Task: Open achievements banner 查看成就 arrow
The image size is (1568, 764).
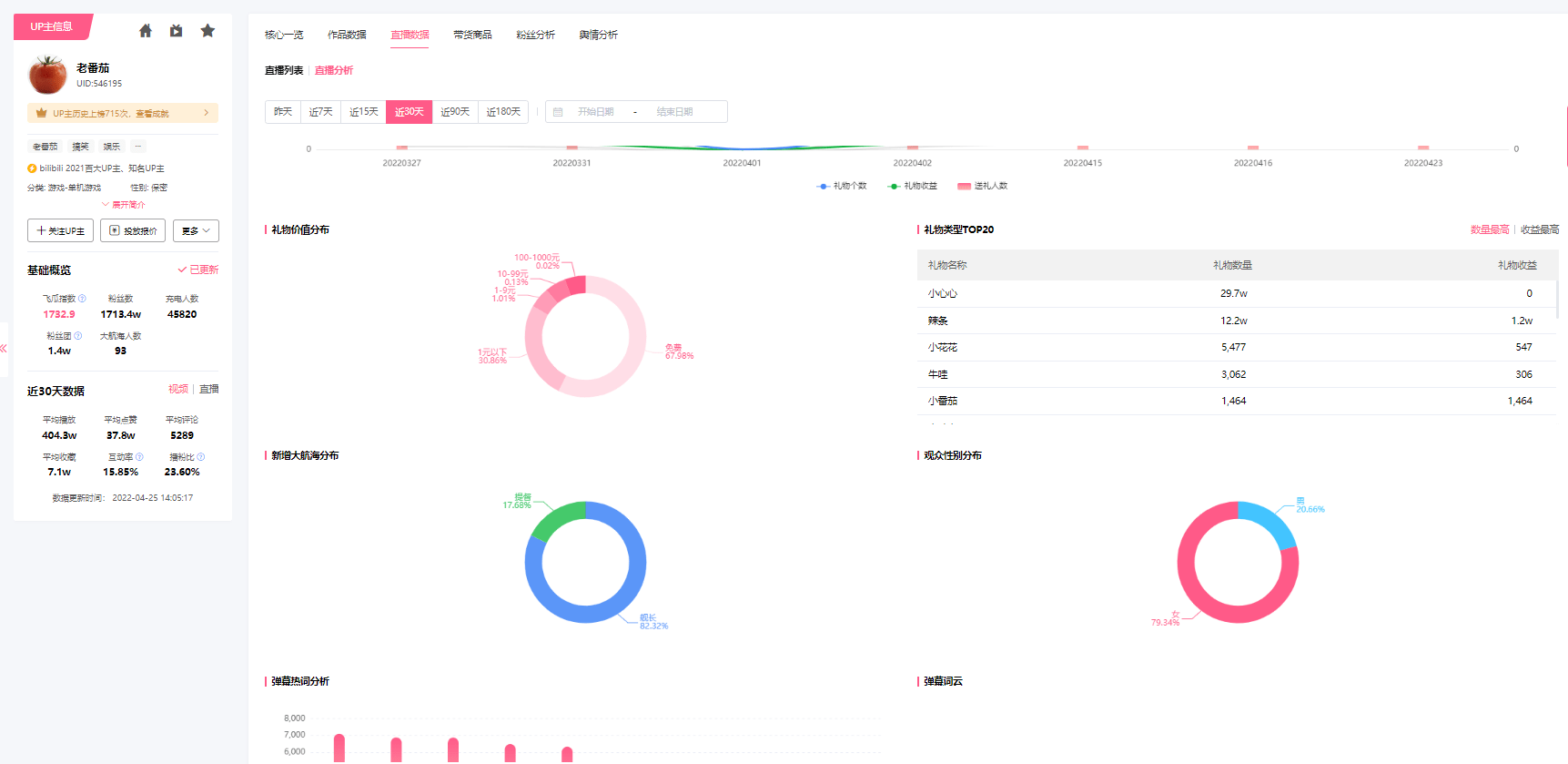Action: (207, 113)
